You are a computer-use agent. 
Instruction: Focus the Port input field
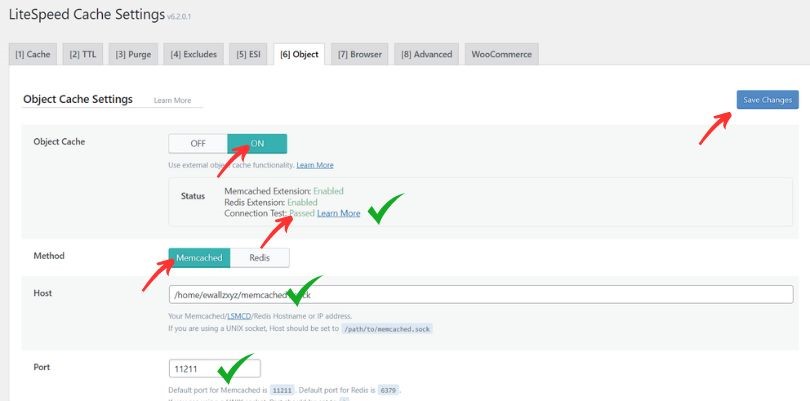pyautogui.click(x=214, y=369)
